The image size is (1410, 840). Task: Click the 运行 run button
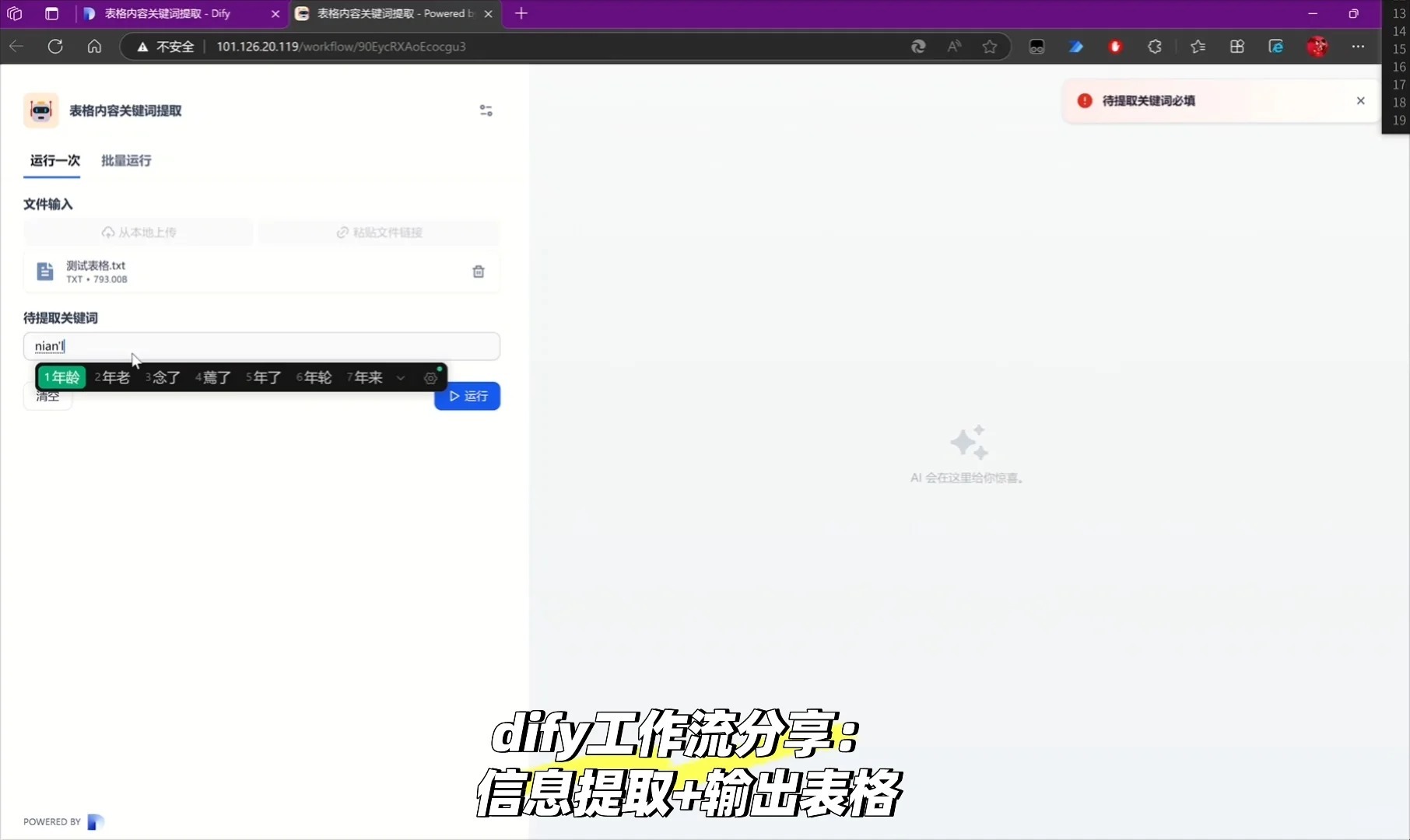(x=467, y=396)
